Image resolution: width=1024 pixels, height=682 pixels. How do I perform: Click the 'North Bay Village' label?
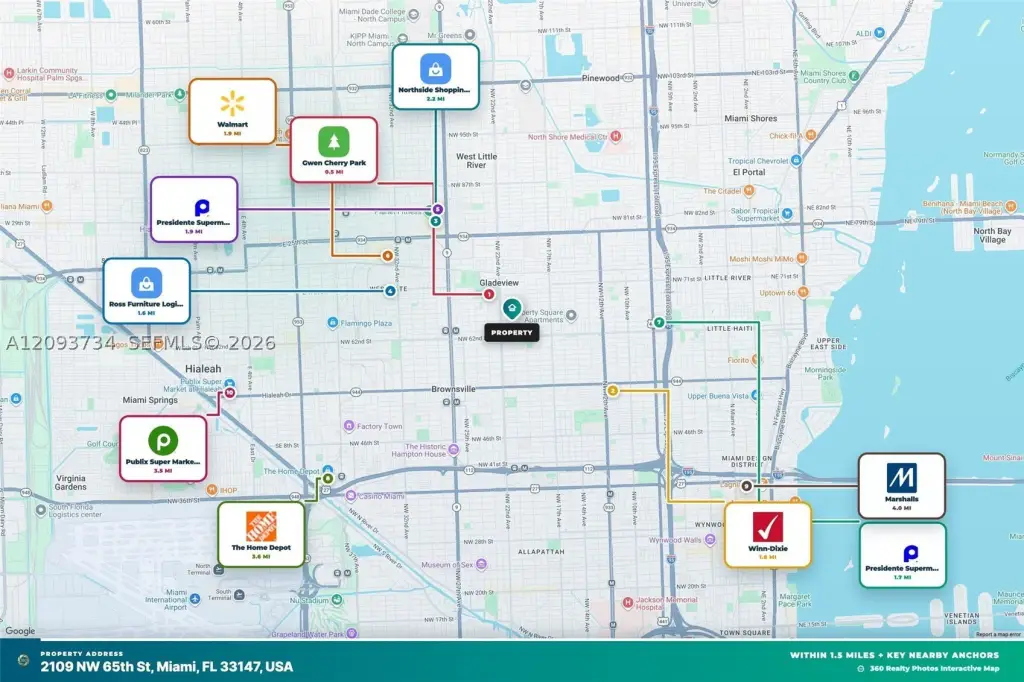tap(992, 235)
